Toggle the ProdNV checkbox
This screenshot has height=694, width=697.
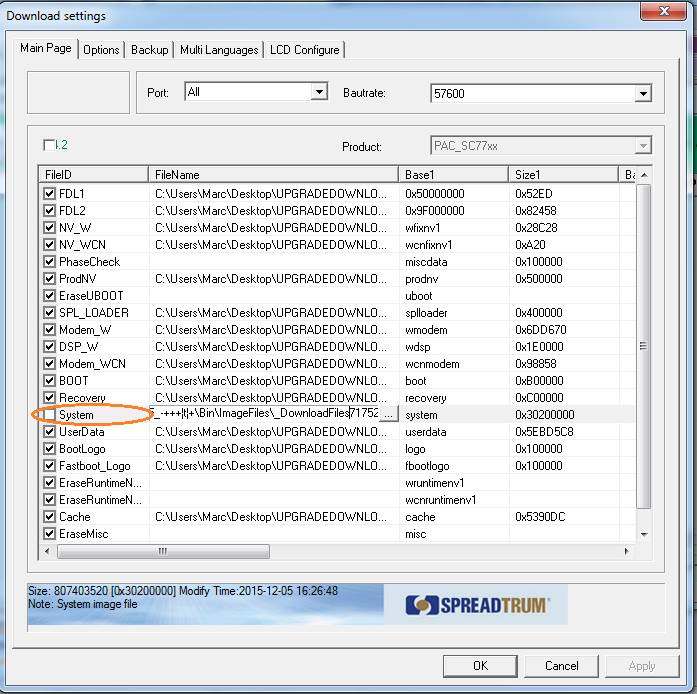pos(49,278)
